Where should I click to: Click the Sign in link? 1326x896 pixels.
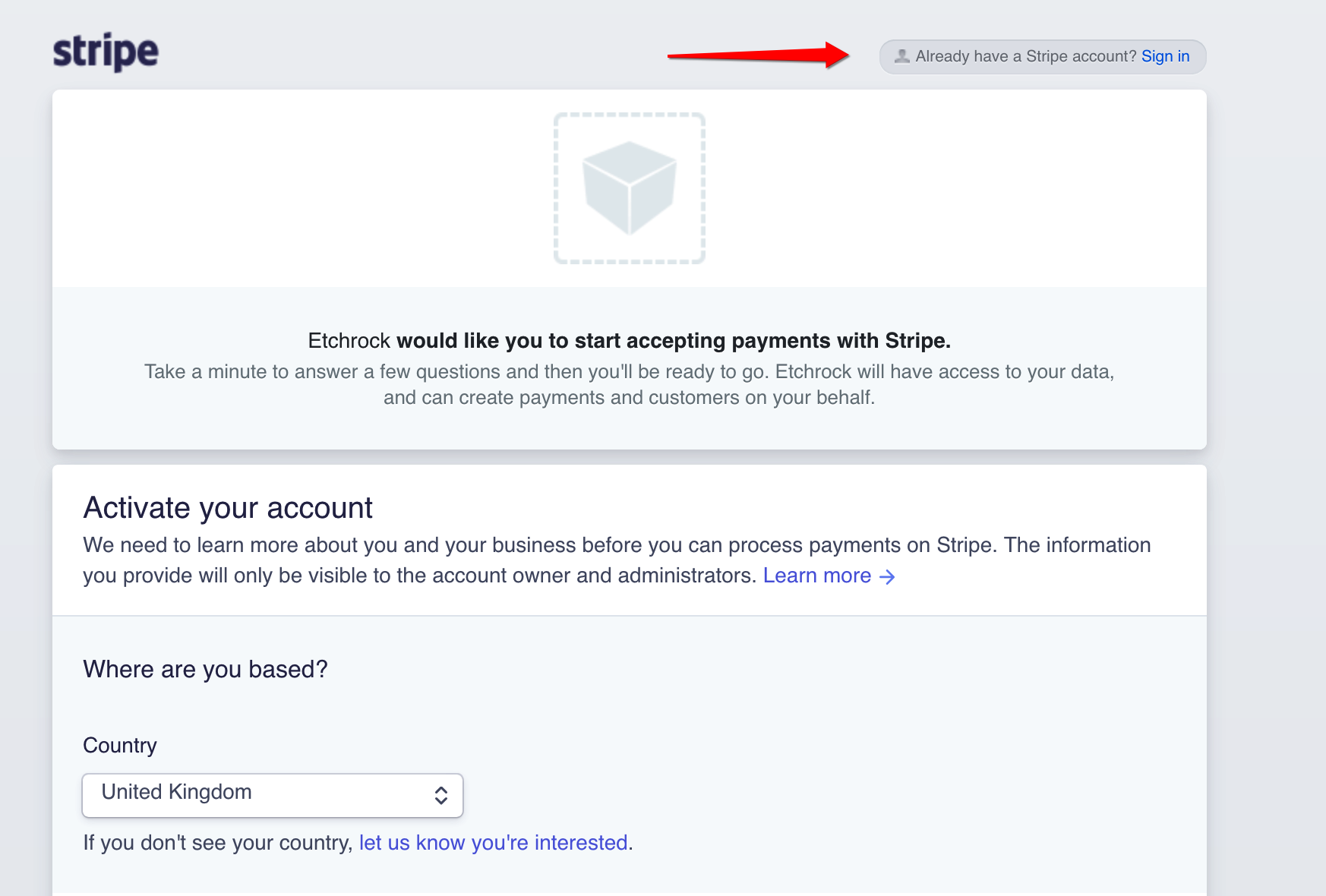click(x=1165, y=56)
